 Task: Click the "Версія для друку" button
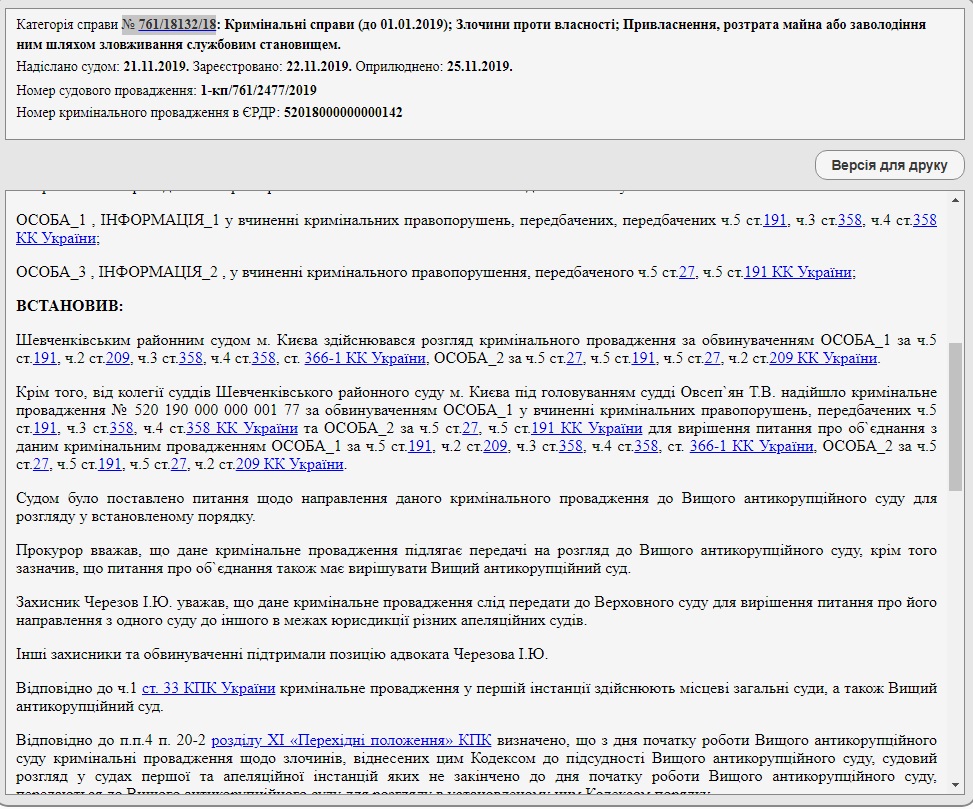[889, 165]
